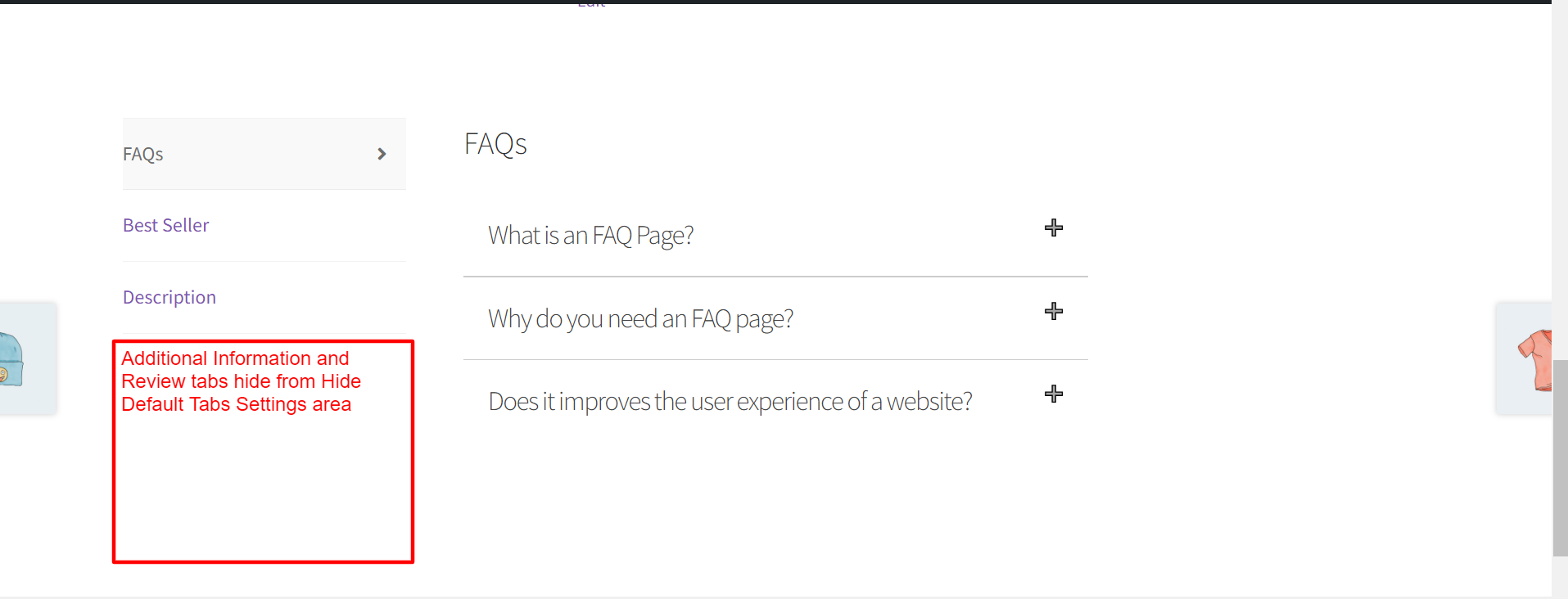Click the empty area inside the red annotation box
Viewport: 1568px width, 599px height.
click(263, 491)
